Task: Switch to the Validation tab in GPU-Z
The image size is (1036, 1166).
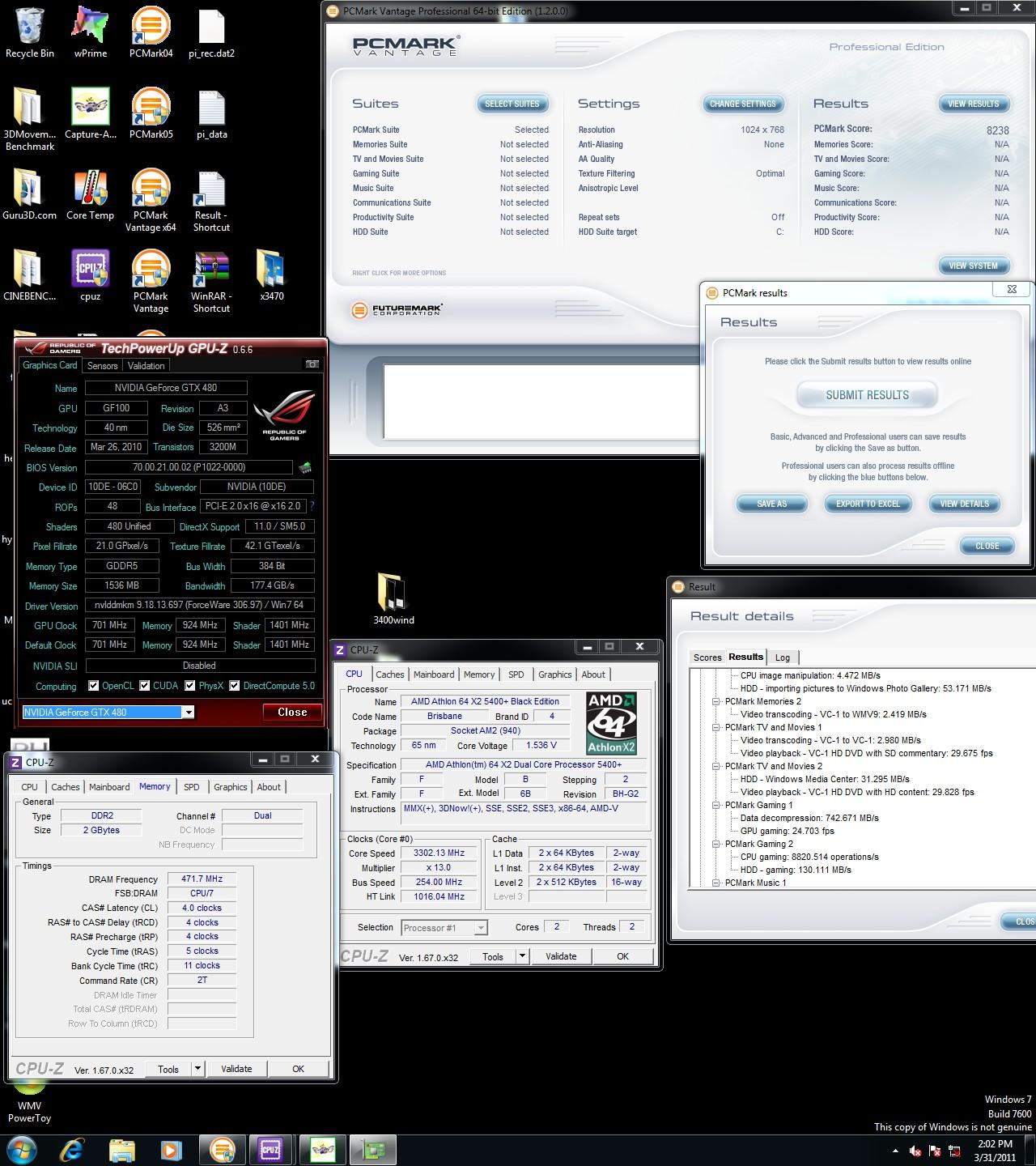Action: pos(146,366)
